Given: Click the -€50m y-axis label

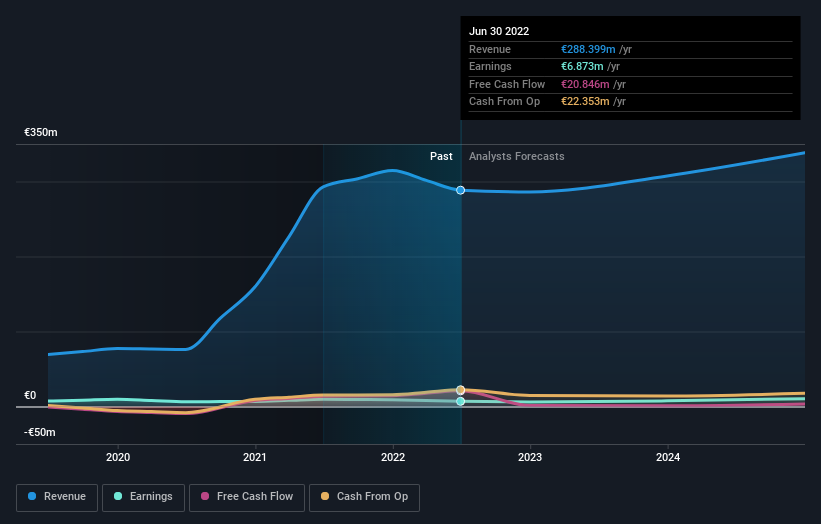Looking at the screenshot, I should [x=40, y=432].
